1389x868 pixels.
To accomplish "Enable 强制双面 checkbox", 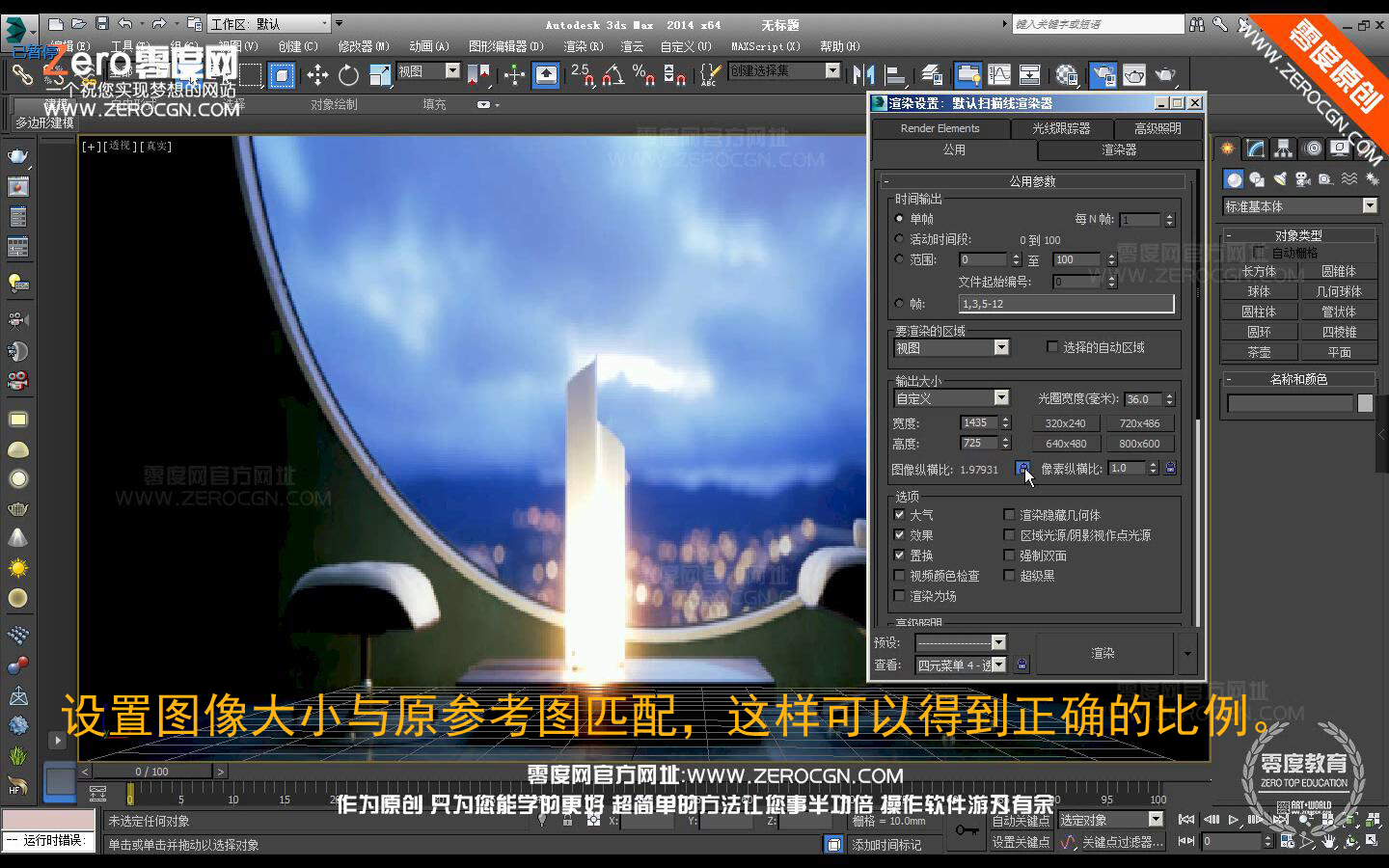I will click(x=1010, y=556).
